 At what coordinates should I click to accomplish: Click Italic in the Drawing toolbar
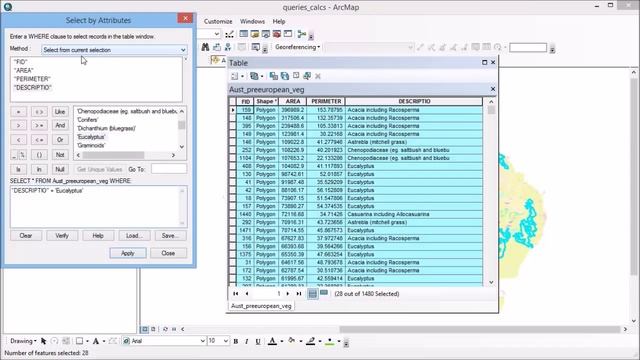click(247, 341)
